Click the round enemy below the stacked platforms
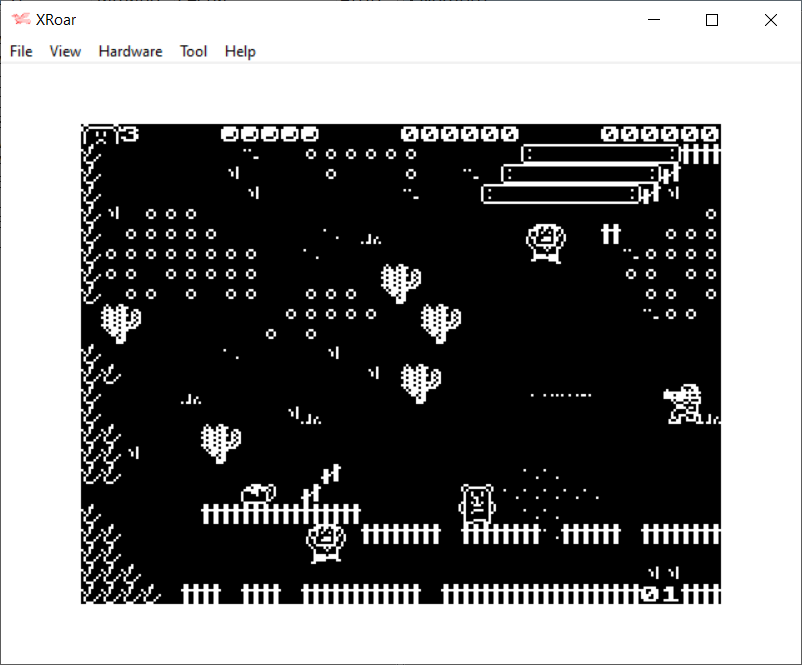Viewport: 802px width, 665px height. pos(546,242)
